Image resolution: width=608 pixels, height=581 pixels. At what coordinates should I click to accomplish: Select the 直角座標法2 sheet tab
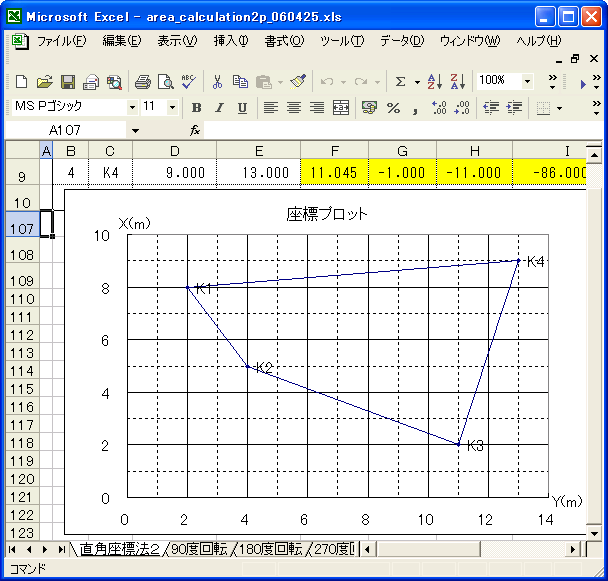coord(119,550)
